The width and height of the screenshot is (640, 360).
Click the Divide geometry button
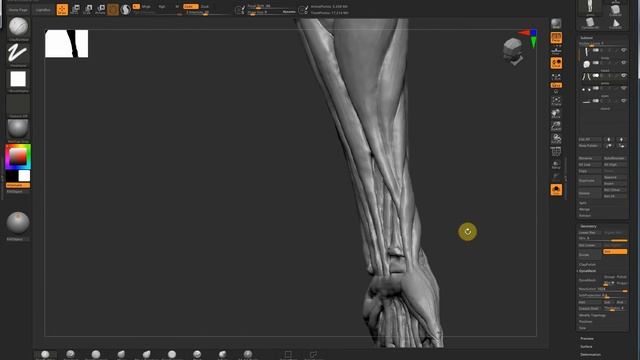589,255
